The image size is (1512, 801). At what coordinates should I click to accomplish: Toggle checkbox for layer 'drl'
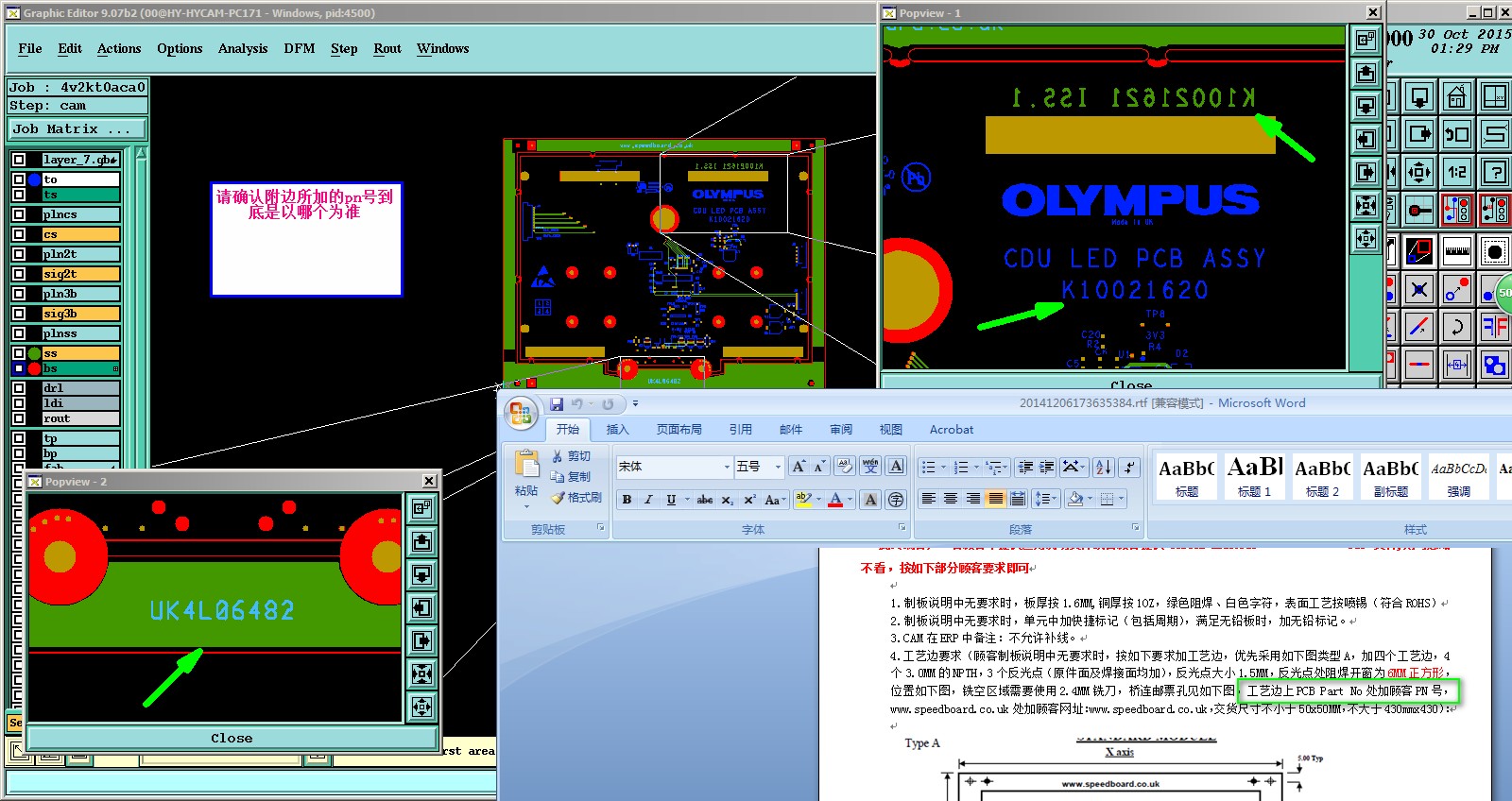(x=19, y=388)
